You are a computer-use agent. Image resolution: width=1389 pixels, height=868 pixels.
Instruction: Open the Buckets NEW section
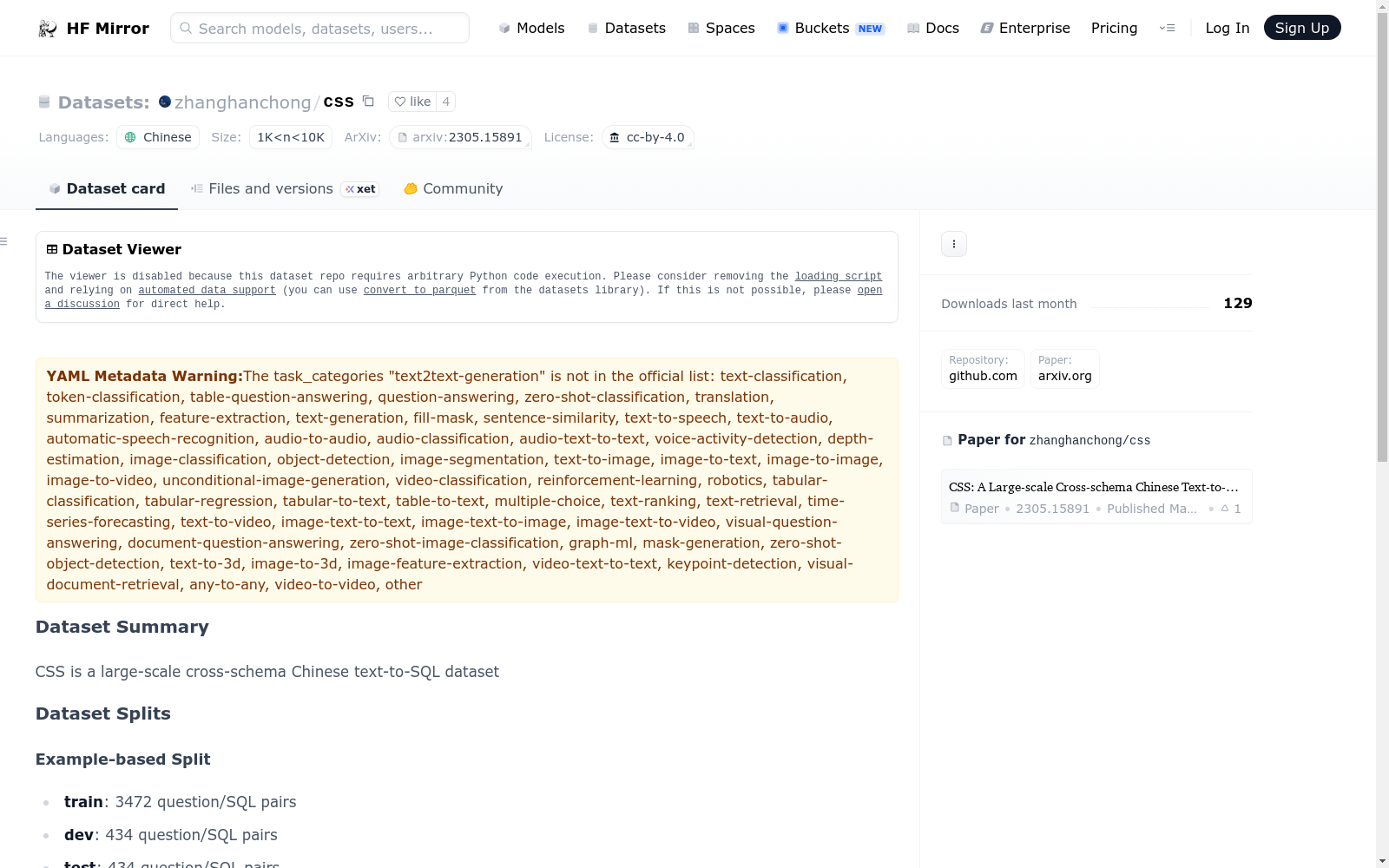click(831, 28)
